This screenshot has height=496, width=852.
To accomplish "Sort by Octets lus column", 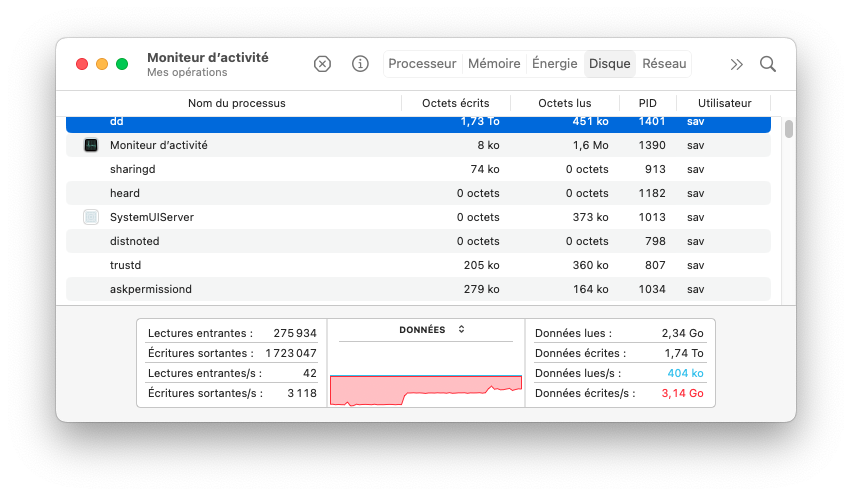I will click(564, 103).
